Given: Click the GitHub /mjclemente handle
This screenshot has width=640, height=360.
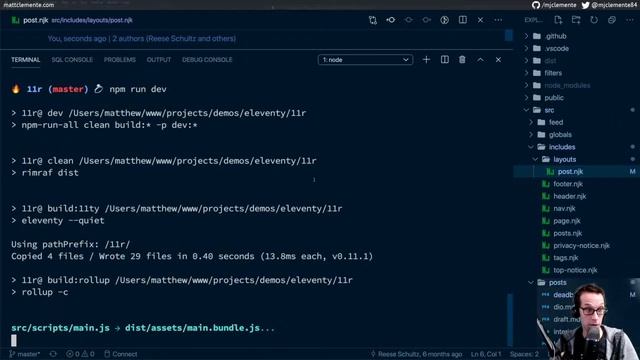Looking at the screenshot, I should coord(554,5).
